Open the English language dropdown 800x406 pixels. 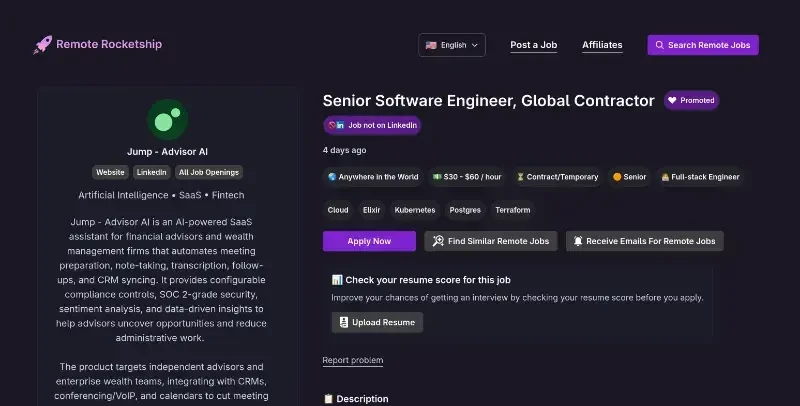click(451, 45)
